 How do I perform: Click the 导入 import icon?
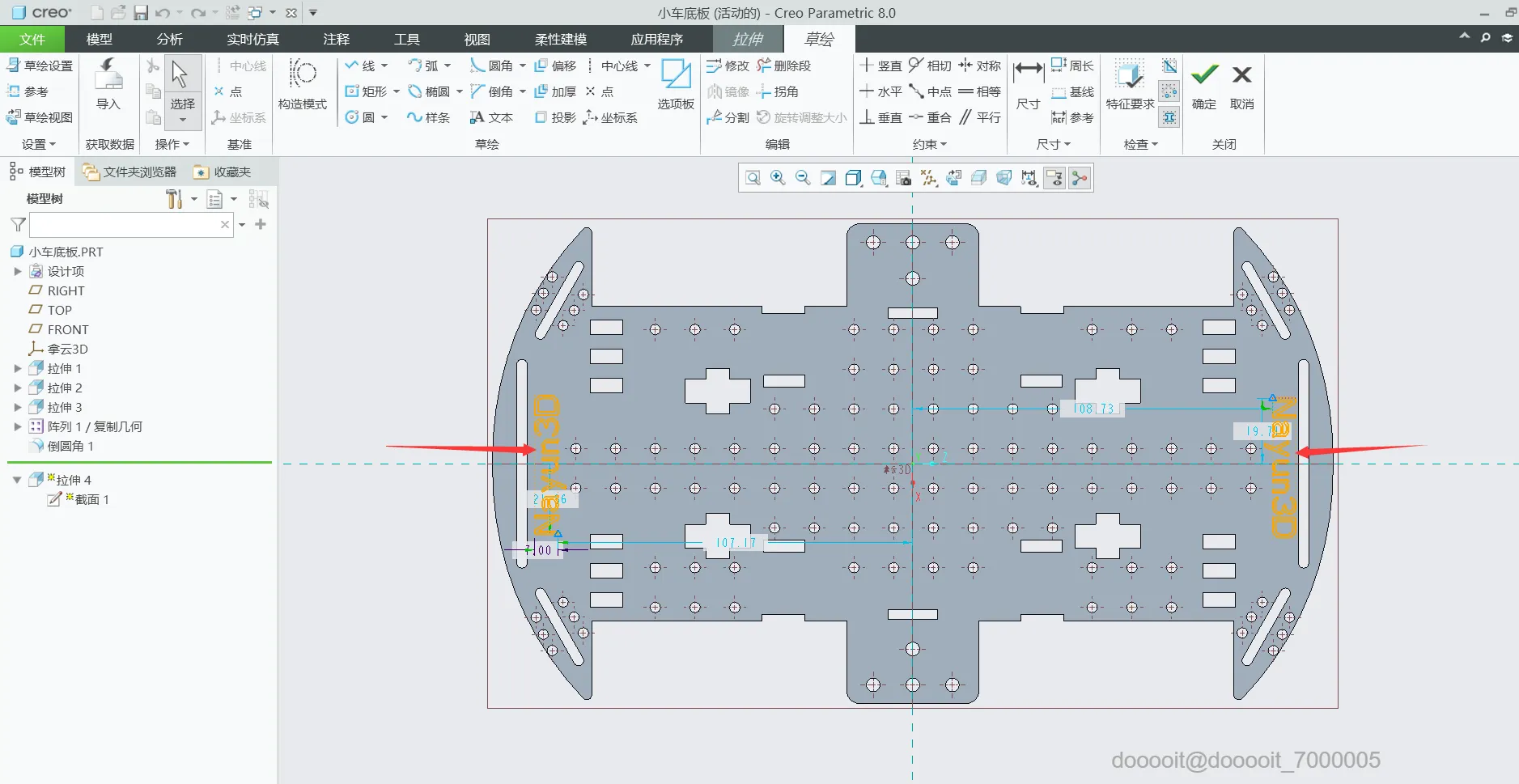tap(108, 84)
